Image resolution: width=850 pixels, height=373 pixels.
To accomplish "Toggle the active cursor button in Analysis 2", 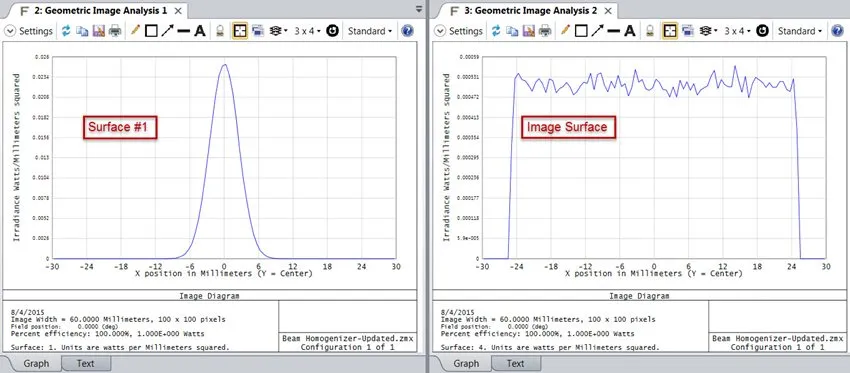I will pyautogui.click(x=669, y=31).
